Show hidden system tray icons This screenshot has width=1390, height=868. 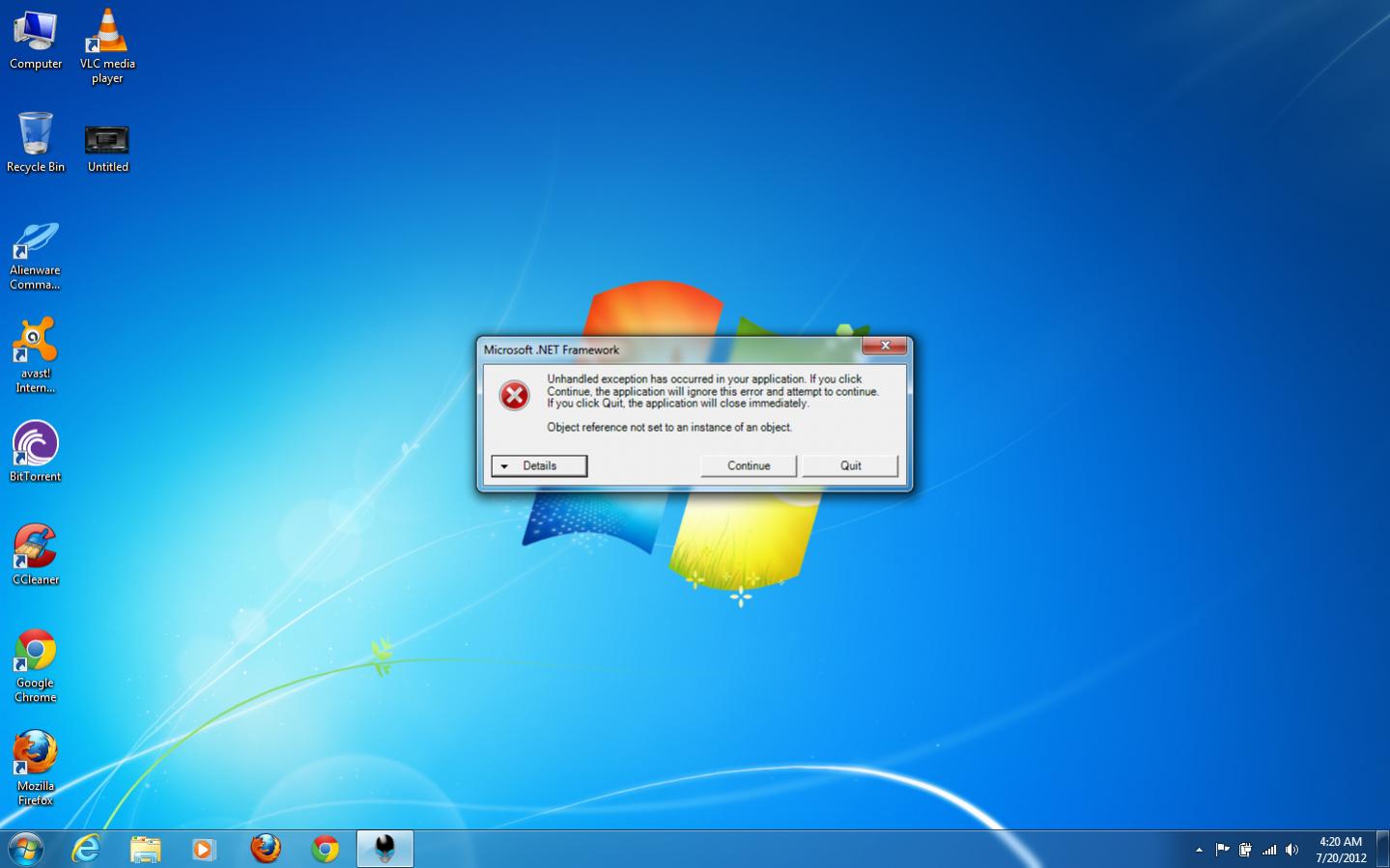click(1199, 850)
